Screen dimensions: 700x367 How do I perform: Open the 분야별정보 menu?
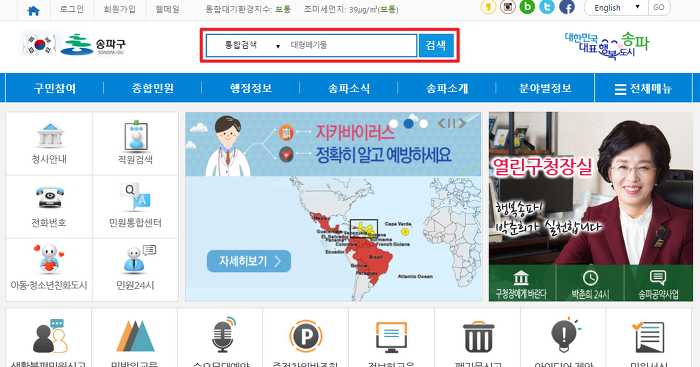546,88
